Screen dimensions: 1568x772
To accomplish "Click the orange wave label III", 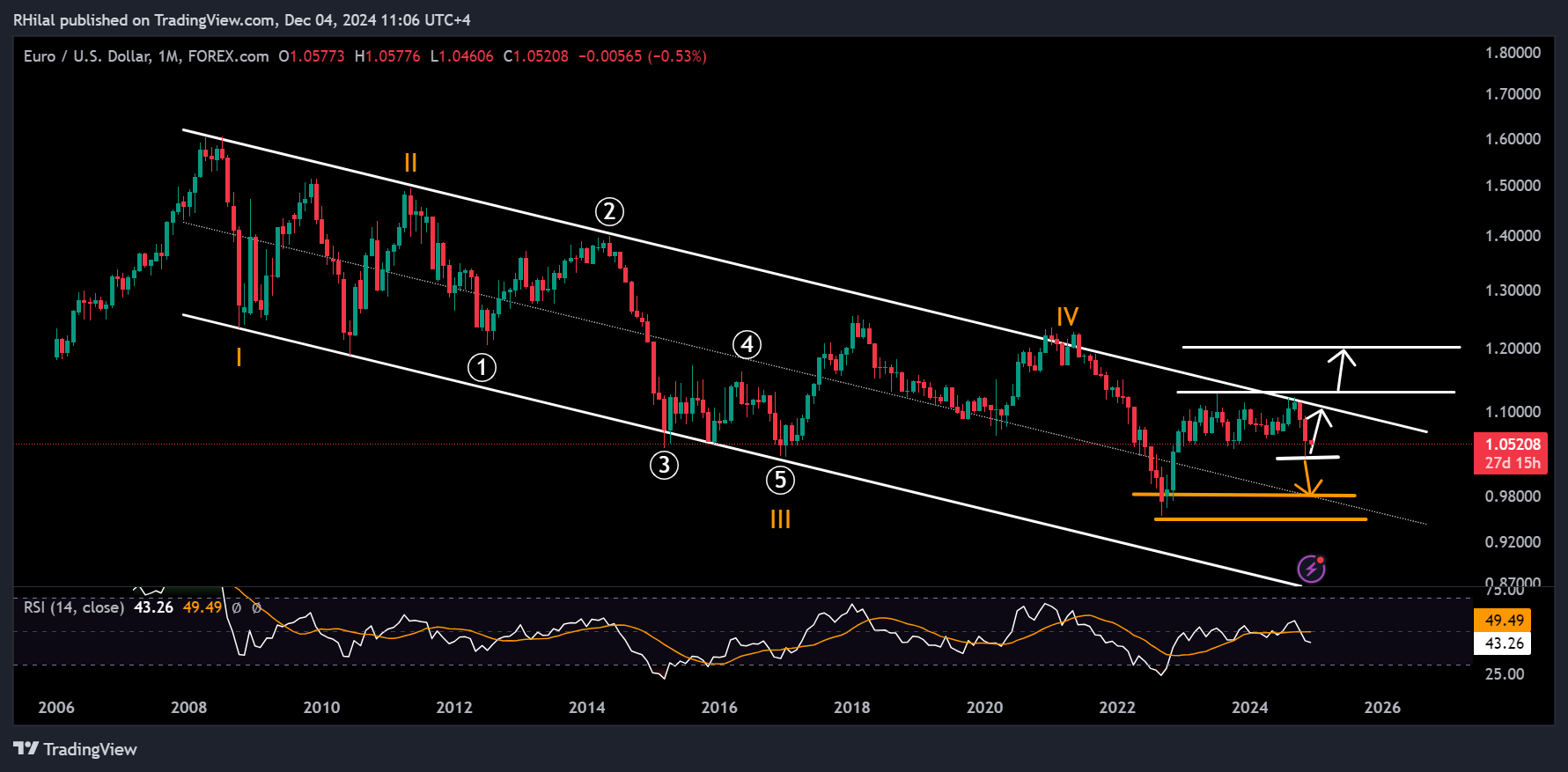I will tap(780, 519).
